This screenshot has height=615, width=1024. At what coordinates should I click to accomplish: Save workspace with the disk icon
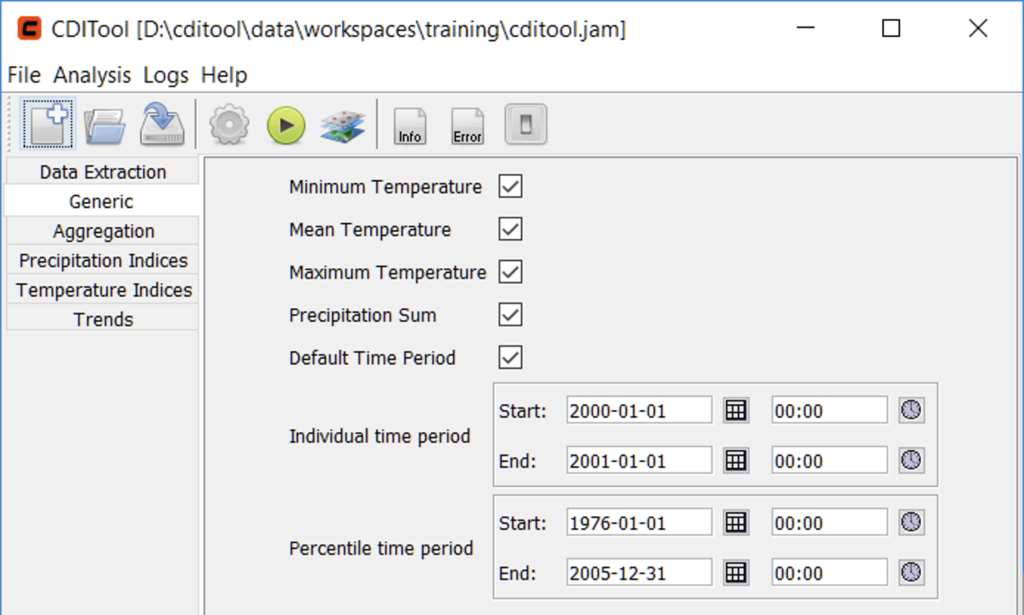click(162, 126)
